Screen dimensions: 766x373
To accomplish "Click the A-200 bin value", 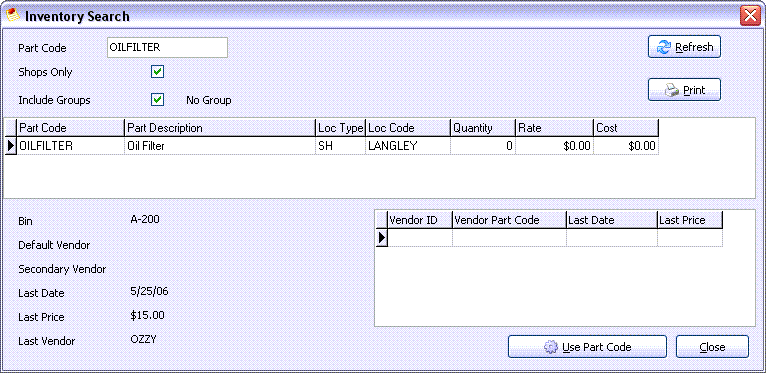I will click(145, 219).
